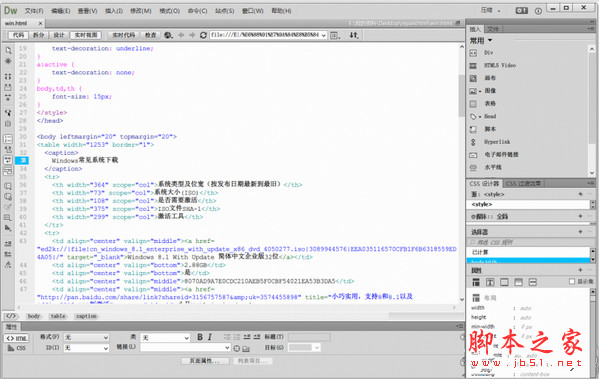Open the 文件(F) menu
This screenshot has height=379, width=599.
[34, 11]
